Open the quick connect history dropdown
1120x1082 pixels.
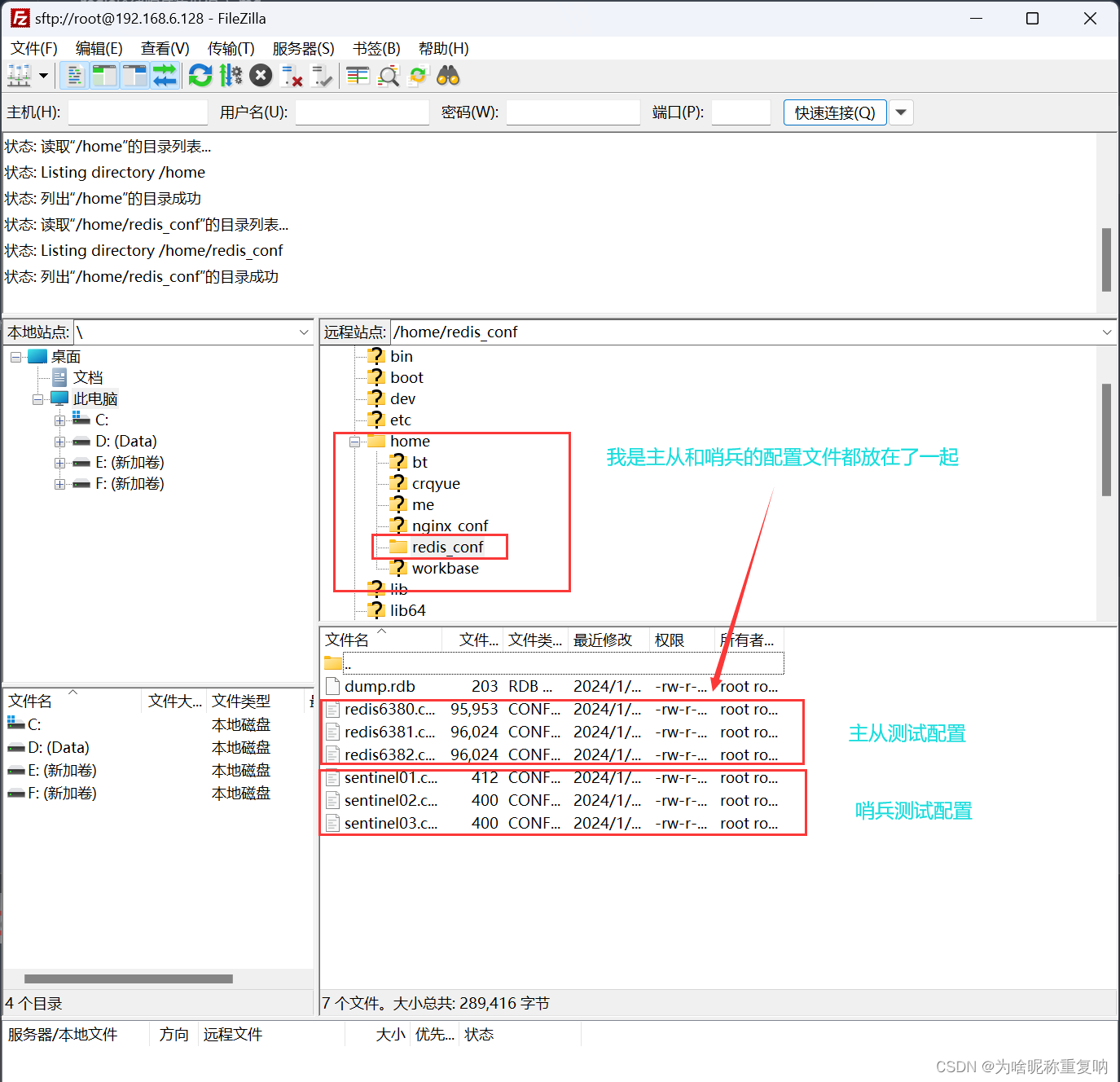(901, 112)
